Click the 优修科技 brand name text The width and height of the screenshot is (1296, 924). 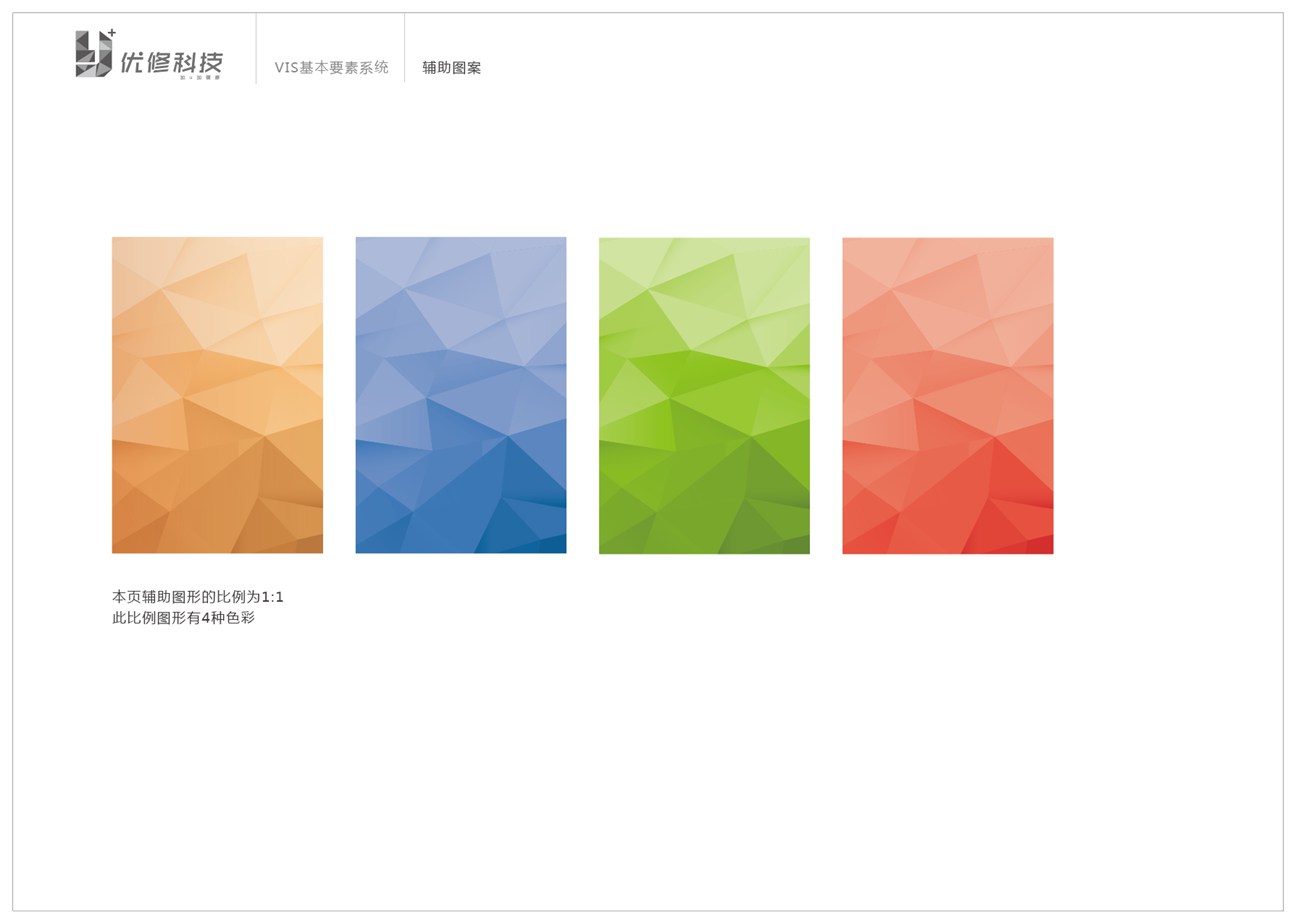(171, 62)
